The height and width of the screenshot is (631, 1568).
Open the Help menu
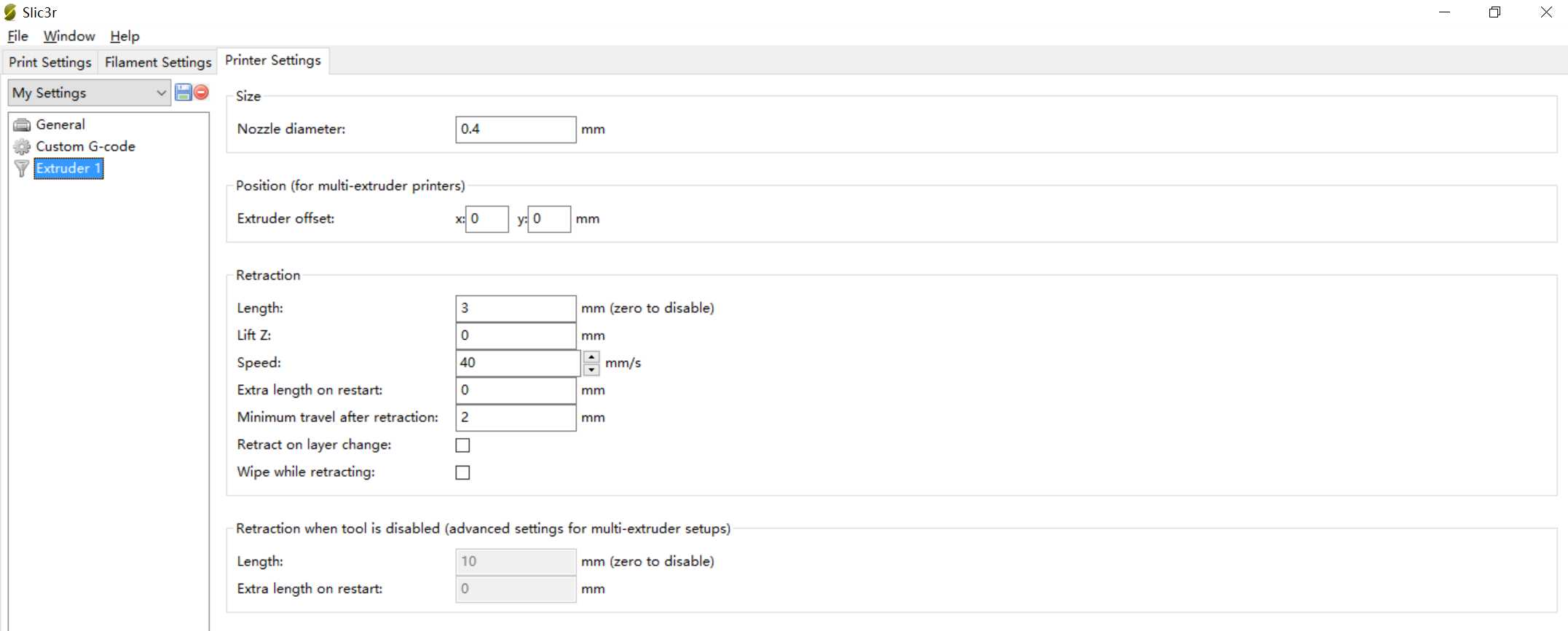pyautogui.click(x=125, y=36)
